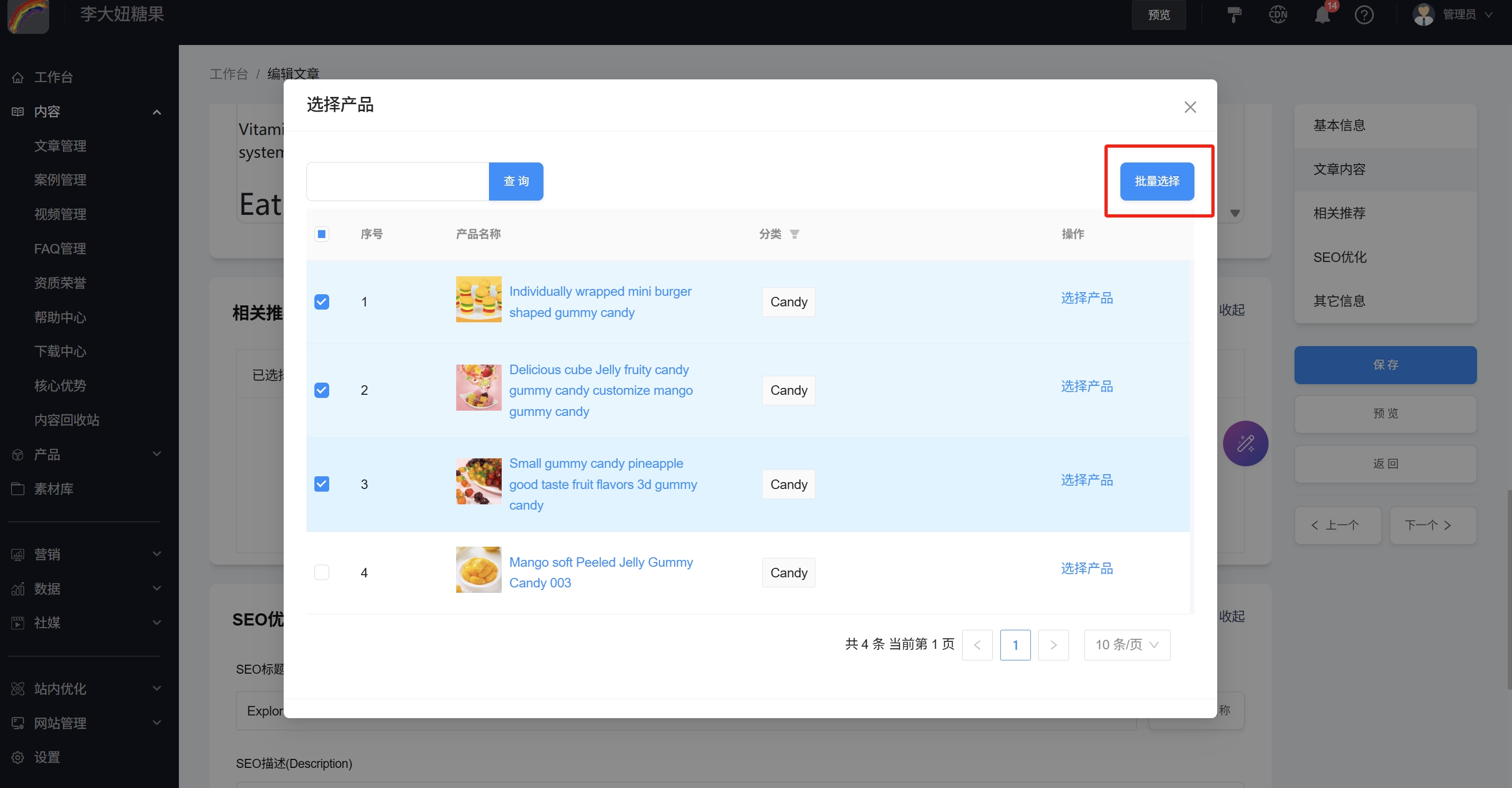Click the admin user avatar
Viewport: 1512px width, 788px height.
[x=1424, y=14]
